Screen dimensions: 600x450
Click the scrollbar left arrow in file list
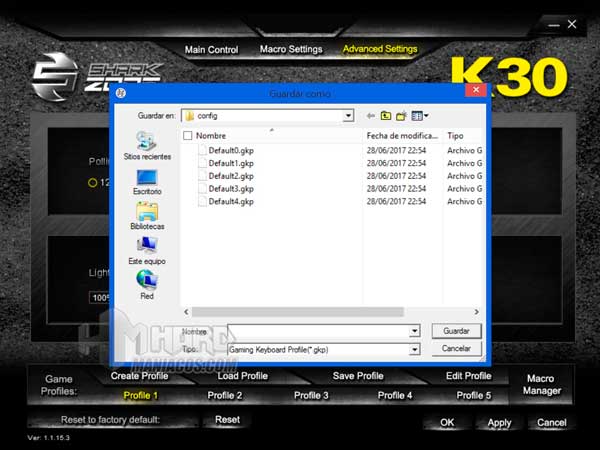186,312
